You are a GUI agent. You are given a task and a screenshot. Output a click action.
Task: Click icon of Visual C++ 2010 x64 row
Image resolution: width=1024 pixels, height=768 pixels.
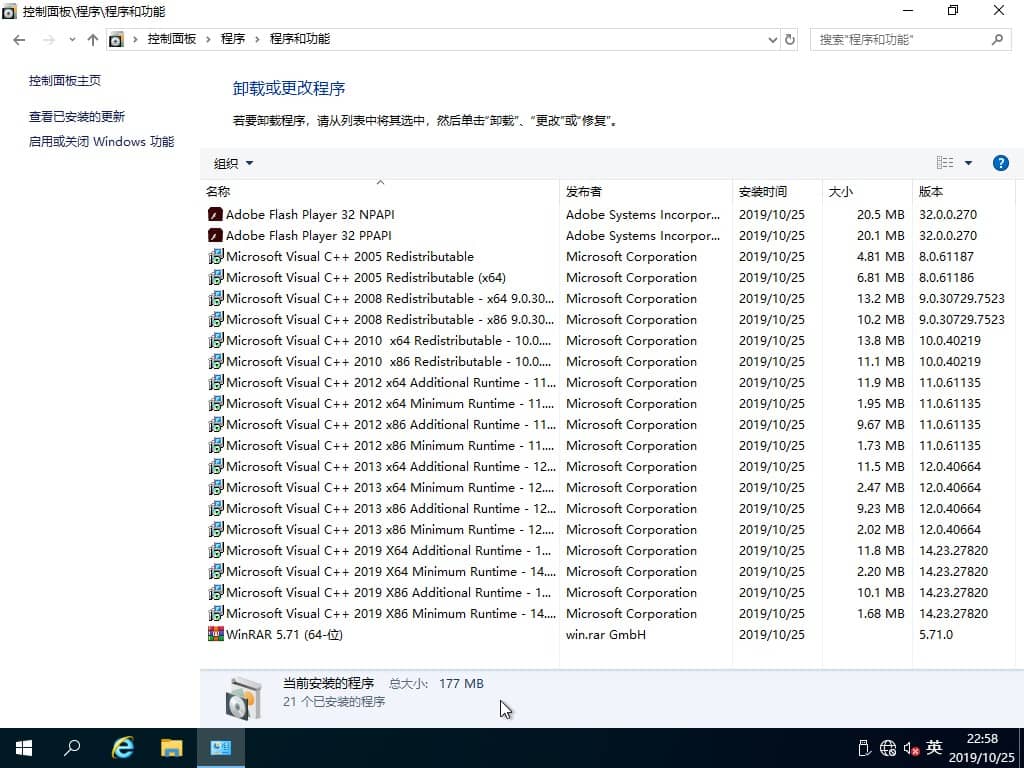click(216, 340)
